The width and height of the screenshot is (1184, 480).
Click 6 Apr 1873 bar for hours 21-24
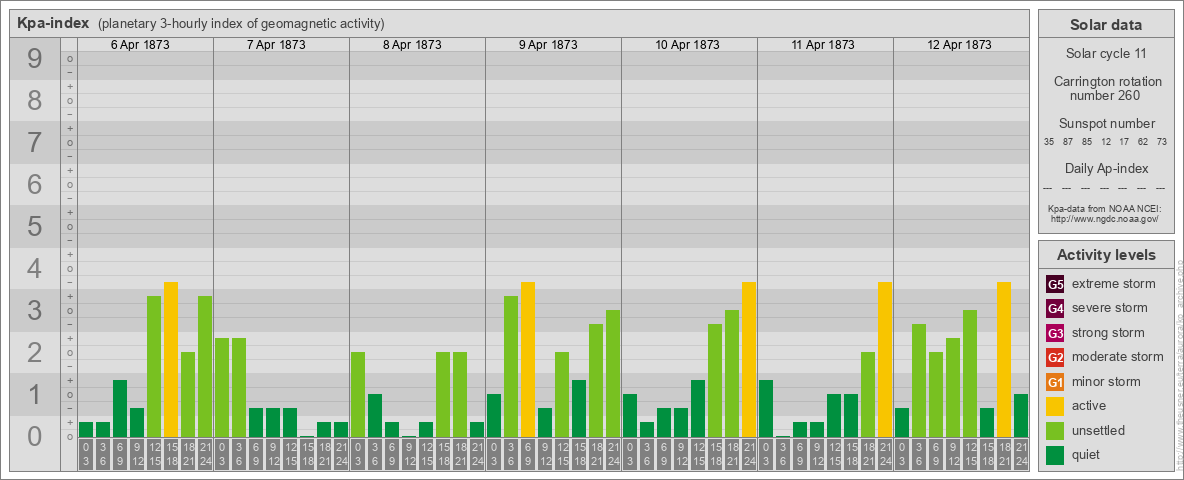pyautogui.click(x=205, y=366)
